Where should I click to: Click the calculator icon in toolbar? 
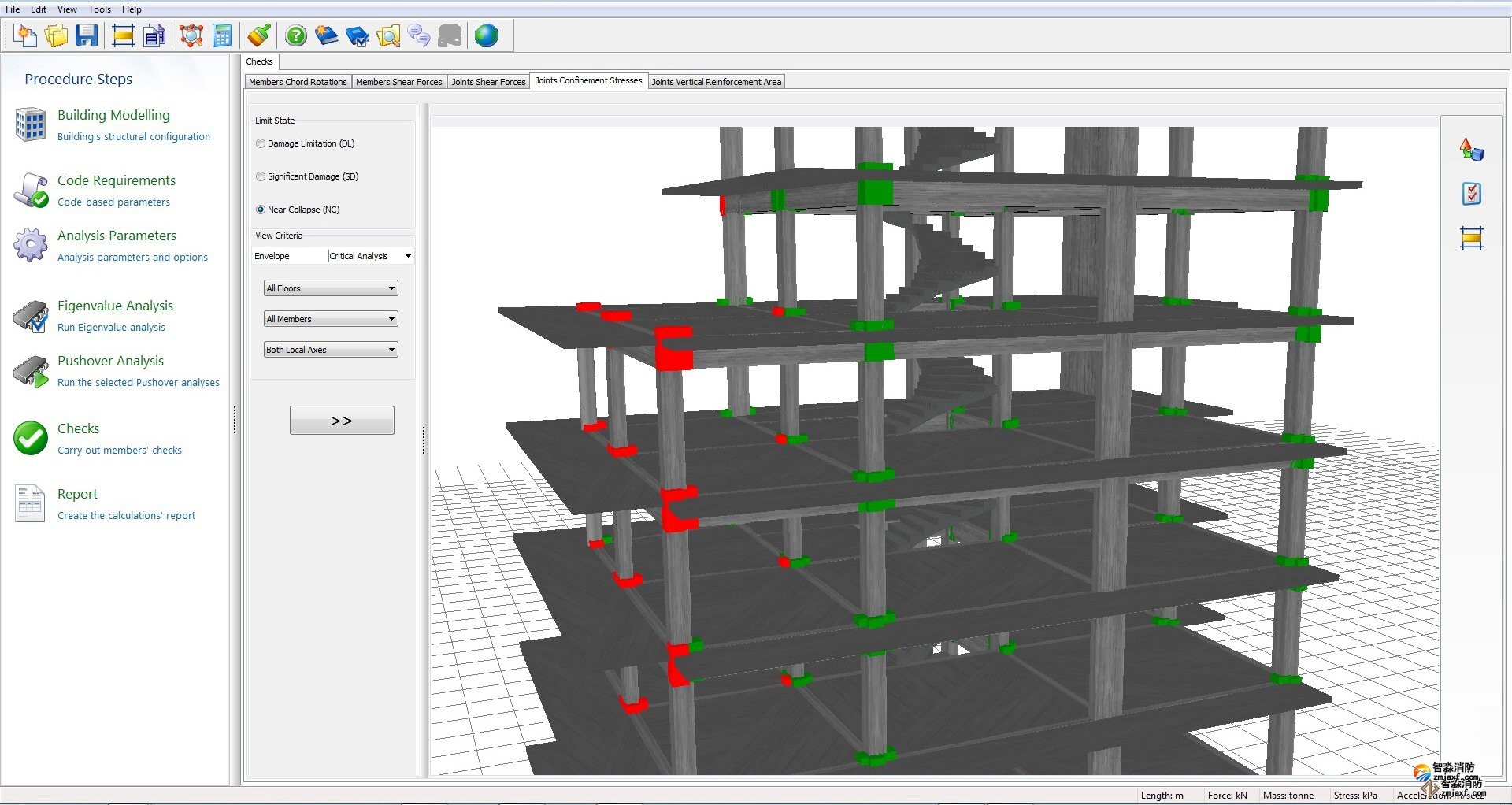pos(223,35)
